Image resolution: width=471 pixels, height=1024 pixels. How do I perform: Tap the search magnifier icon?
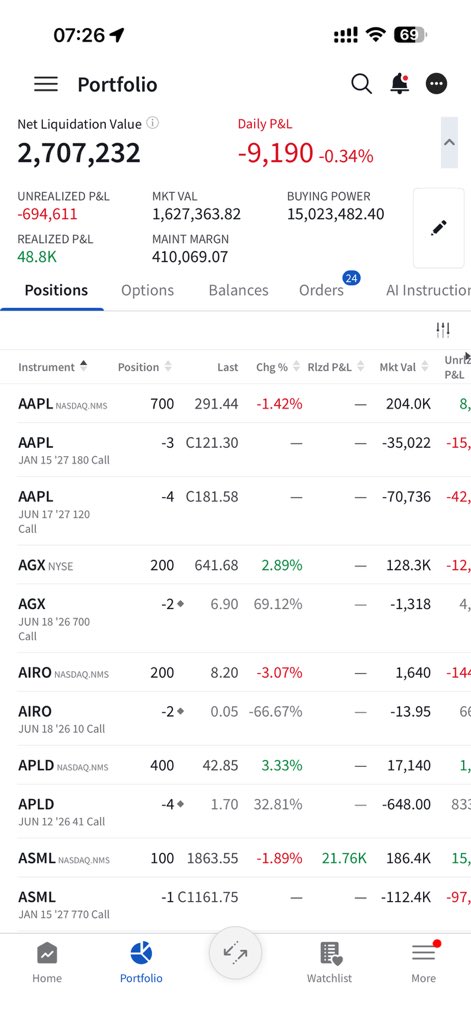tap(361, 84)
